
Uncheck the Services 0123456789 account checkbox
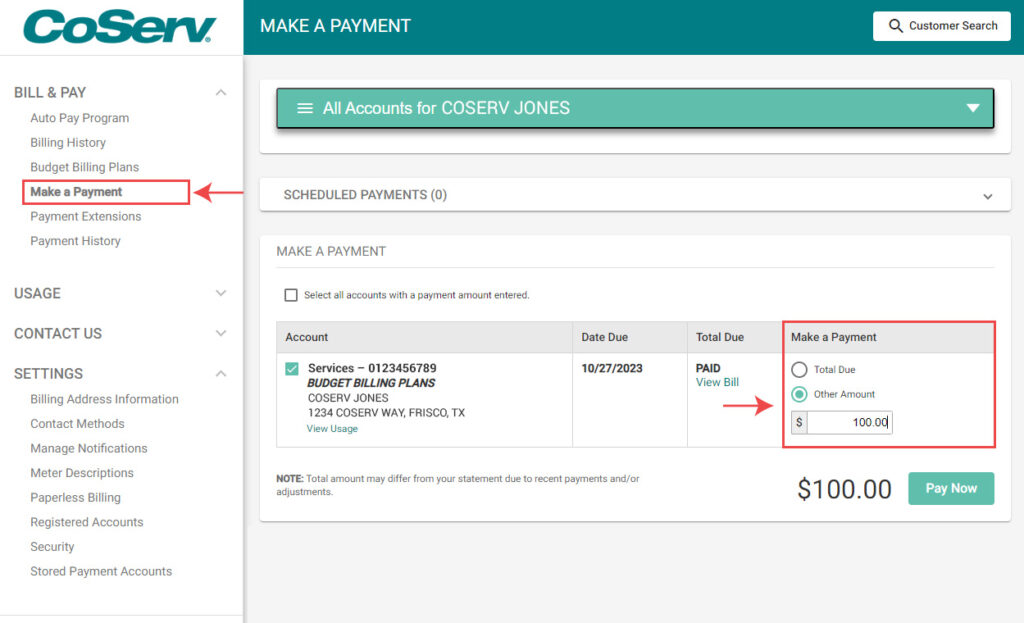(292, 369)
